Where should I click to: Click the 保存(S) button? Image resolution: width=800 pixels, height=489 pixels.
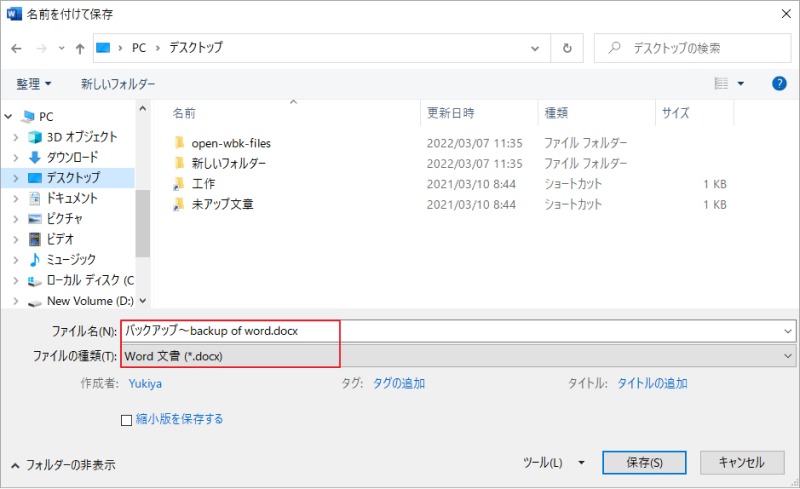click(x=644, y=463)
